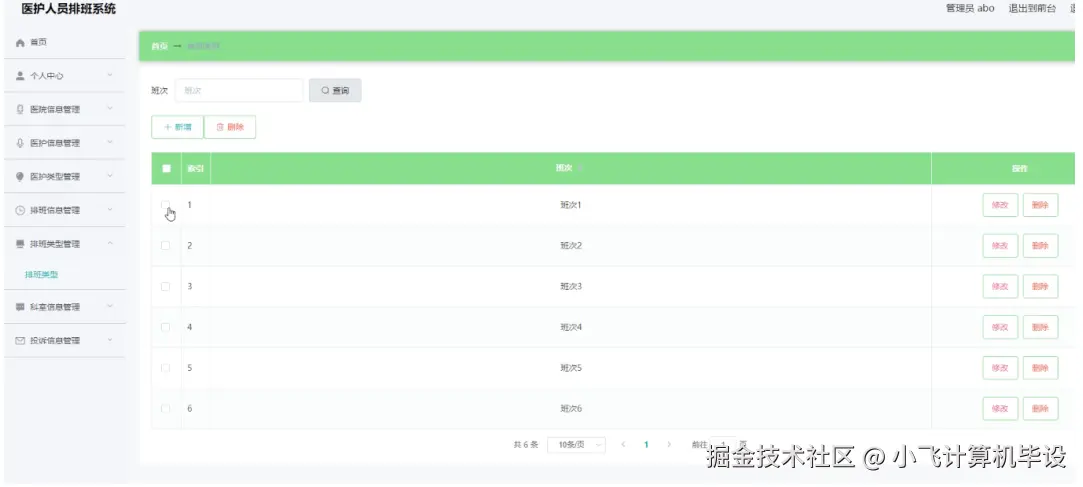Tick the checkbox for row 班次5

(166, 367)
